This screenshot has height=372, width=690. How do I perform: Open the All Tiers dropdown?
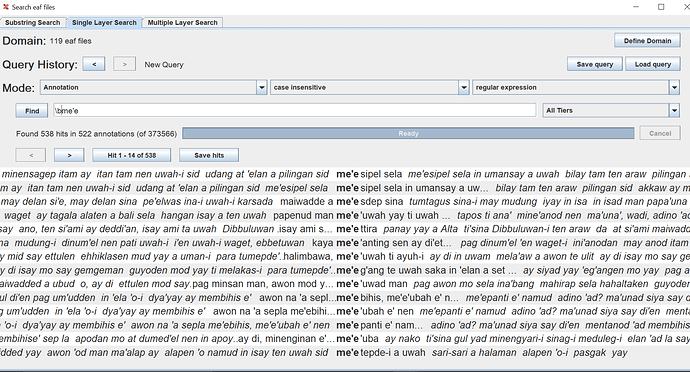611,110
